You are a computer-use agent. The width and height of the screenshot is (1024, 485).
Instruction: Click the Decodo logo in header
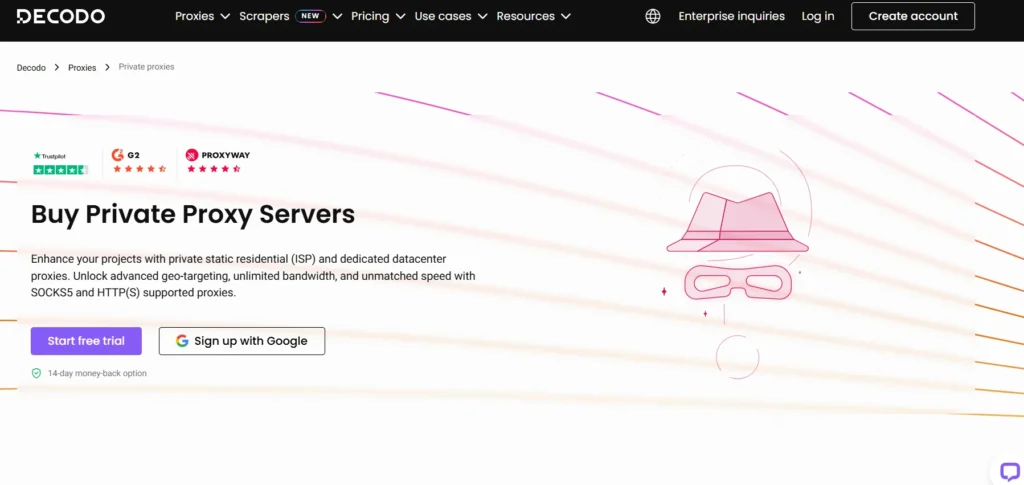coord(60,16)
